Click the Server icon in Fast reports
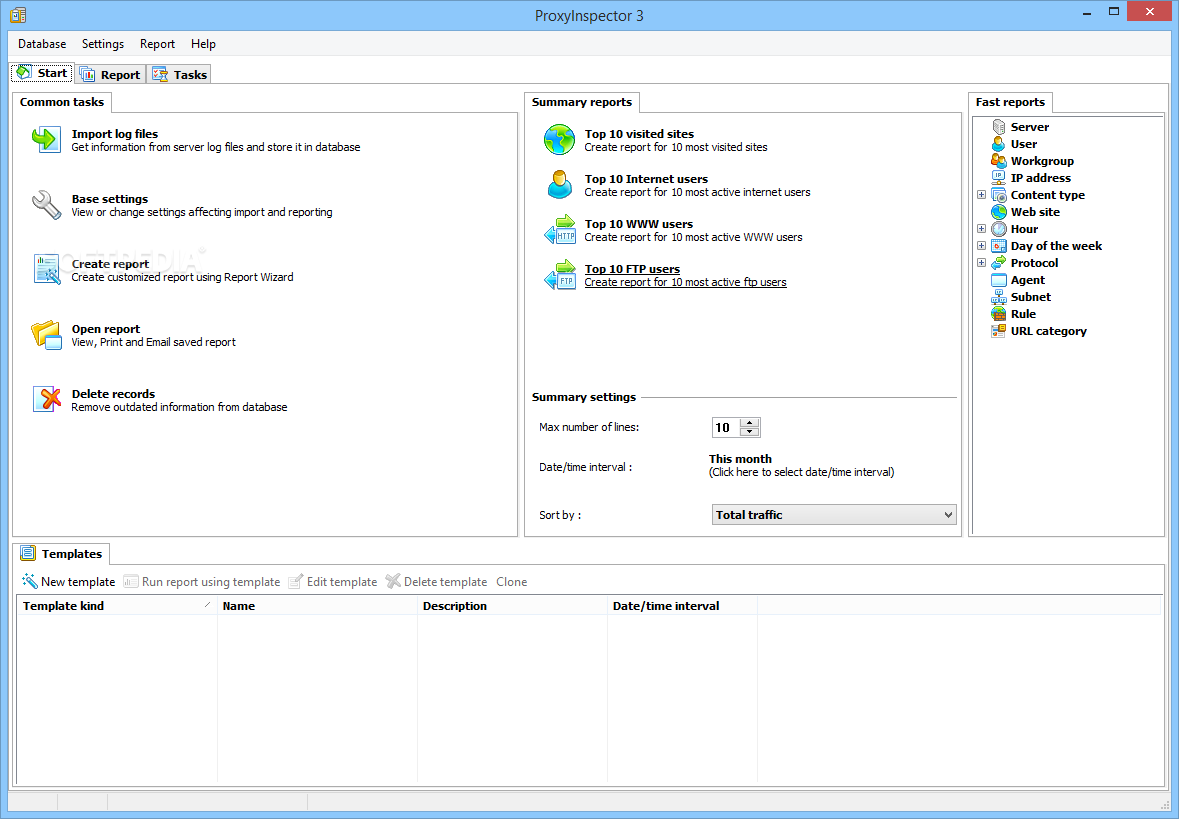 (999, 127)
